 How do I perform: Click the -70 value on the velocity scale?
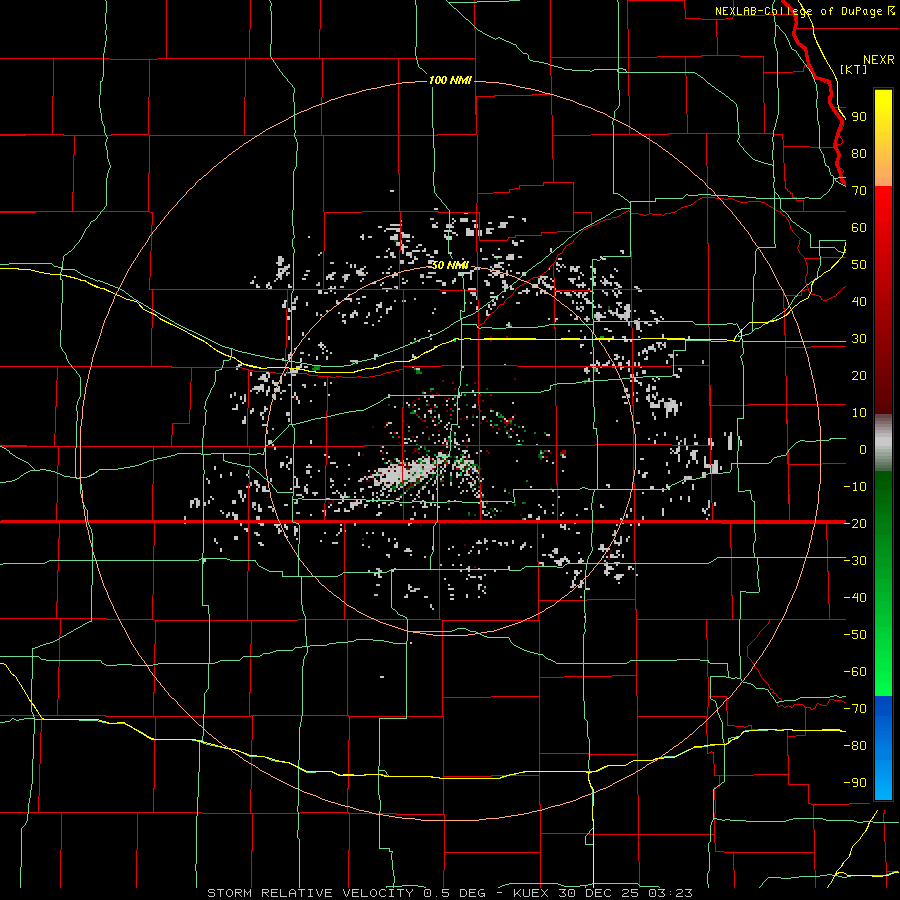point(855,709)
